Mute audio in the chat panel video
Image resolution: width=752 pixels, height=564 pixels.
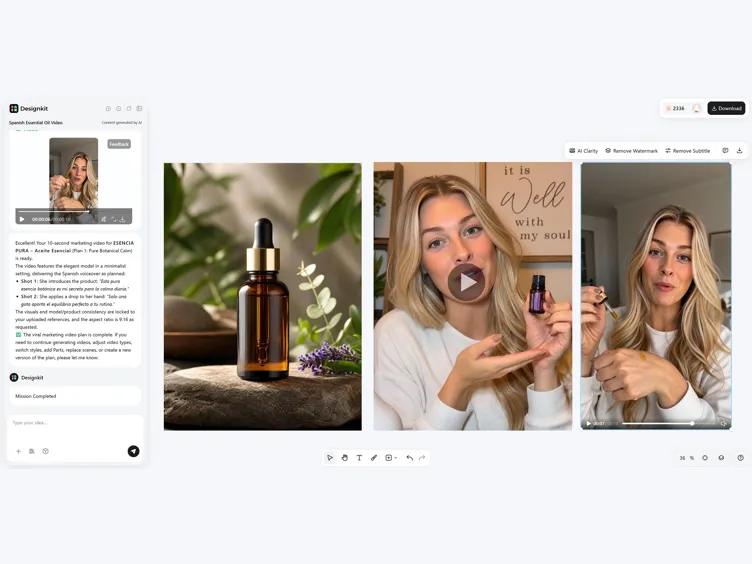(104, 219)
